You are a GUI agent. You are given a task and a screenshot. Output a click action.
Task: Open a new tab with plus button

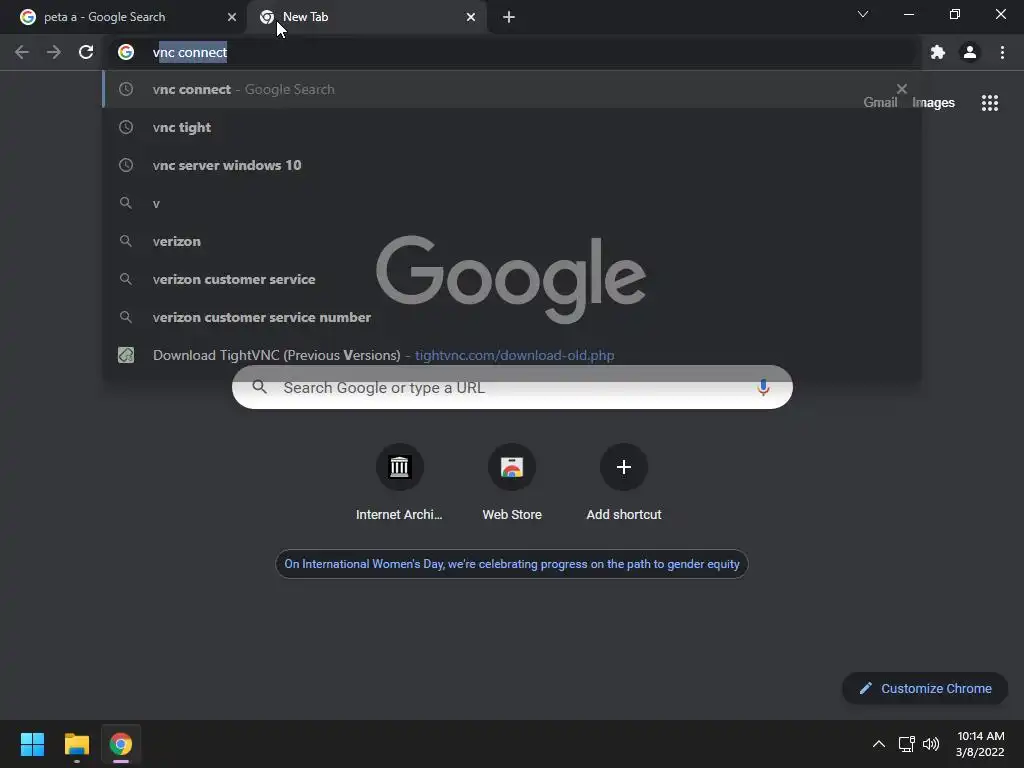(x=509, y=17)
